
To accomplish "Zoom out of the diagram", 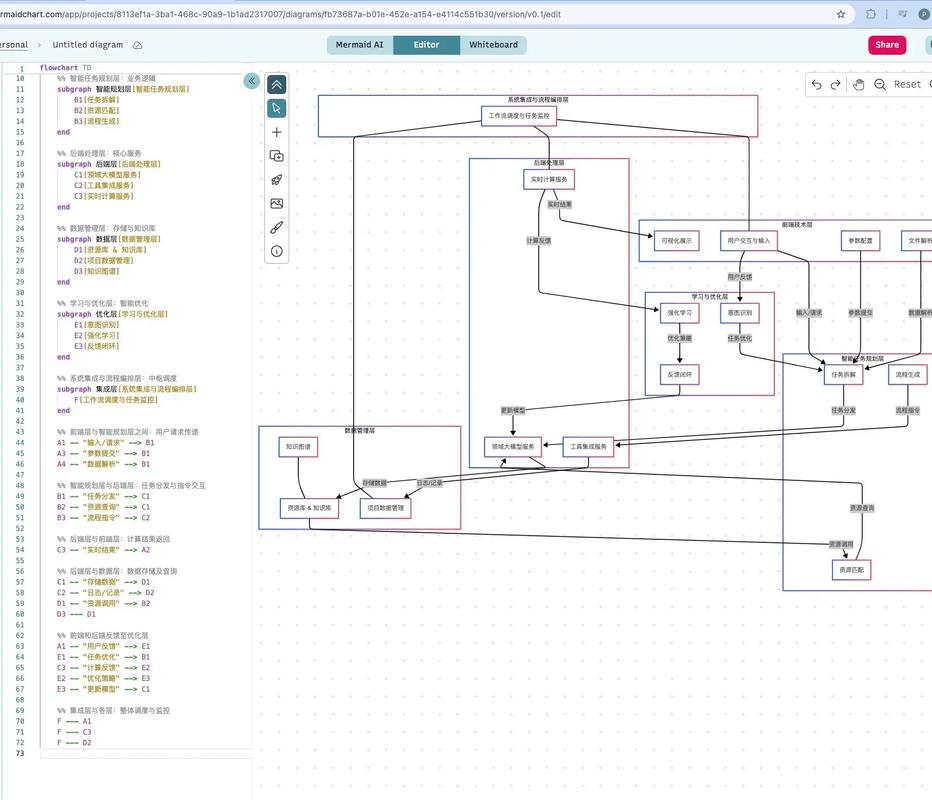I will coord(880,85).
